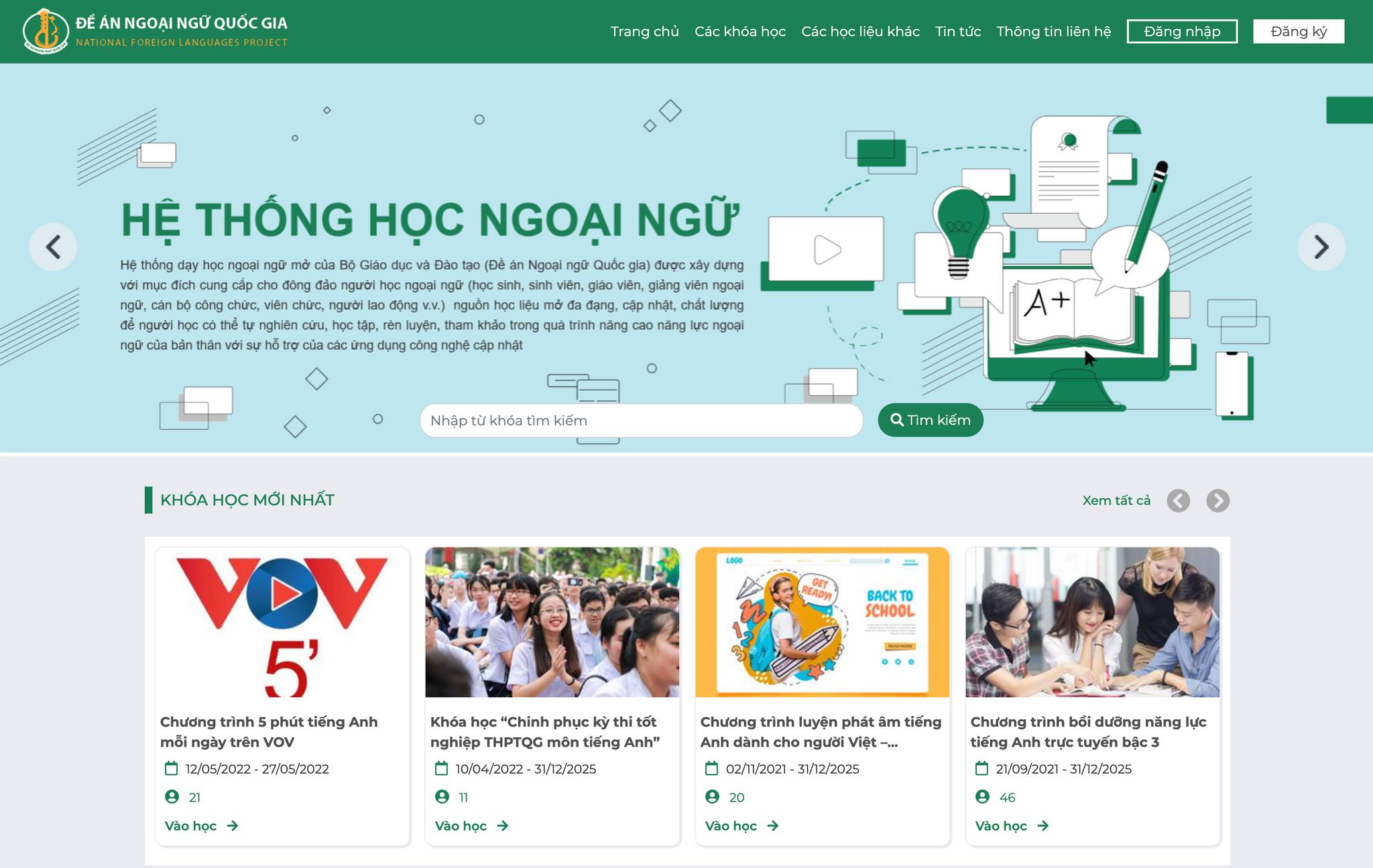Open Trang chủ menu item

point(644,32)
